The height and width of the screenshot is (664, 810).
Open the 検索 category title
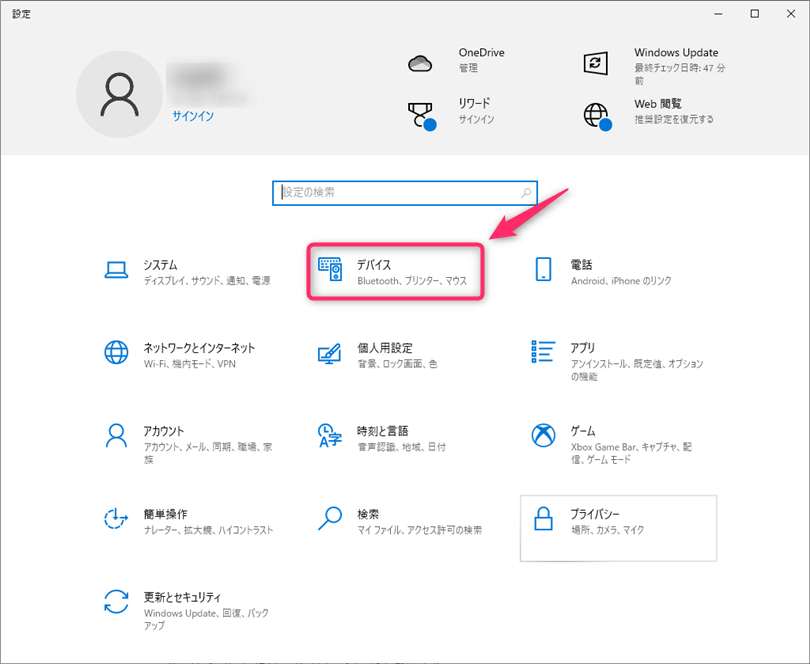click(368, 514)
